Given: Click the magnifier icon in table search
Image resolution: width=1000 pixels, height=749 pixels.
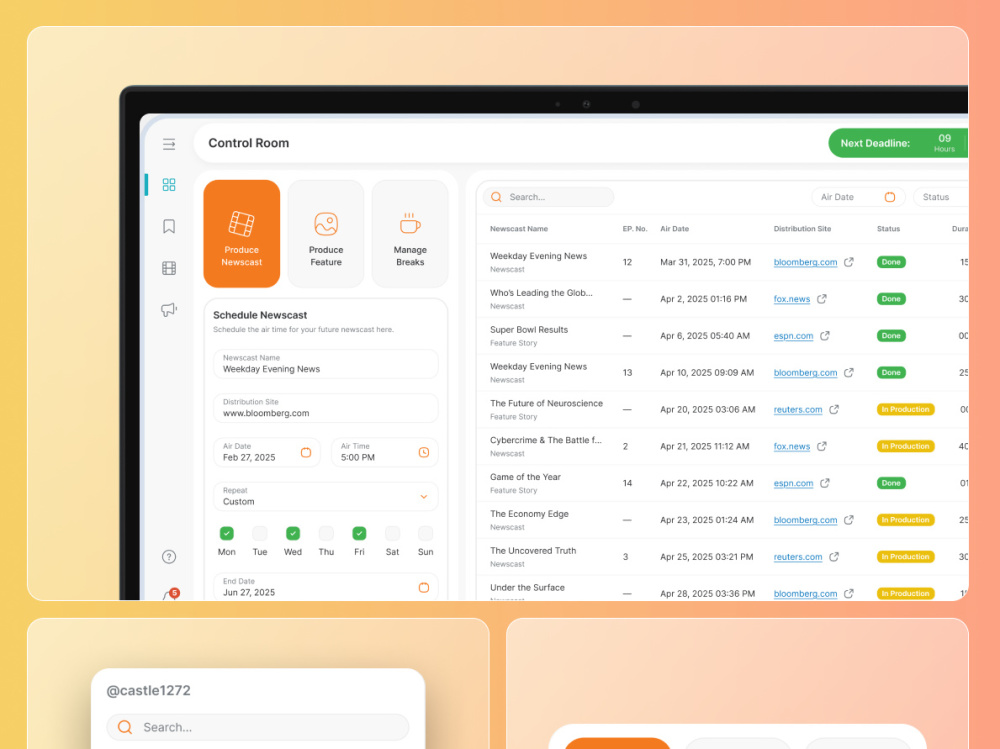Looking at the screenshot, I should click(496, 197).
